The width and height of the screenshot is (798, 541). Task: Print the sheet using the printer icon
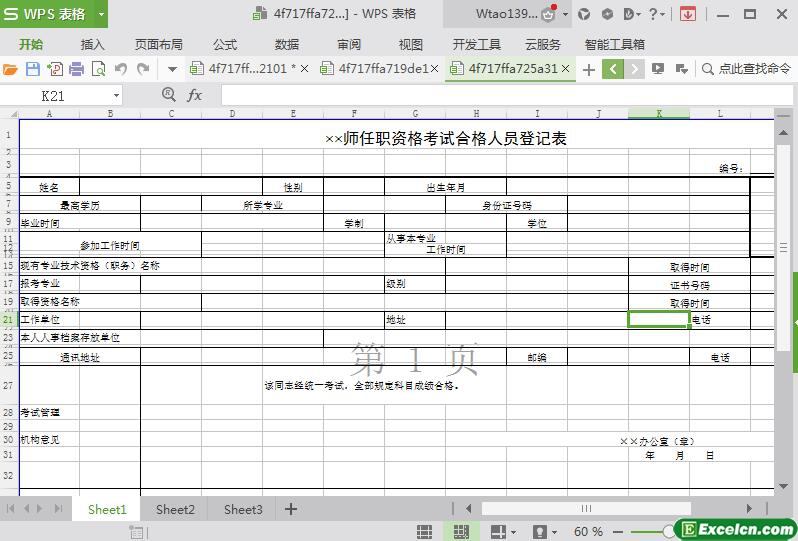(76, 69)
